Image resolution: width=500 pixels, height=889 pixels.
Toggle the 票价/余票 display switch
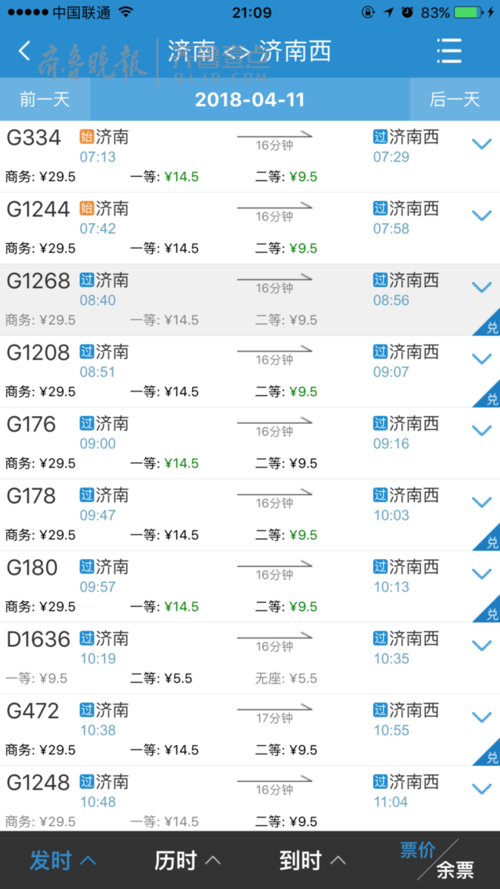click(x=437, y=860)
